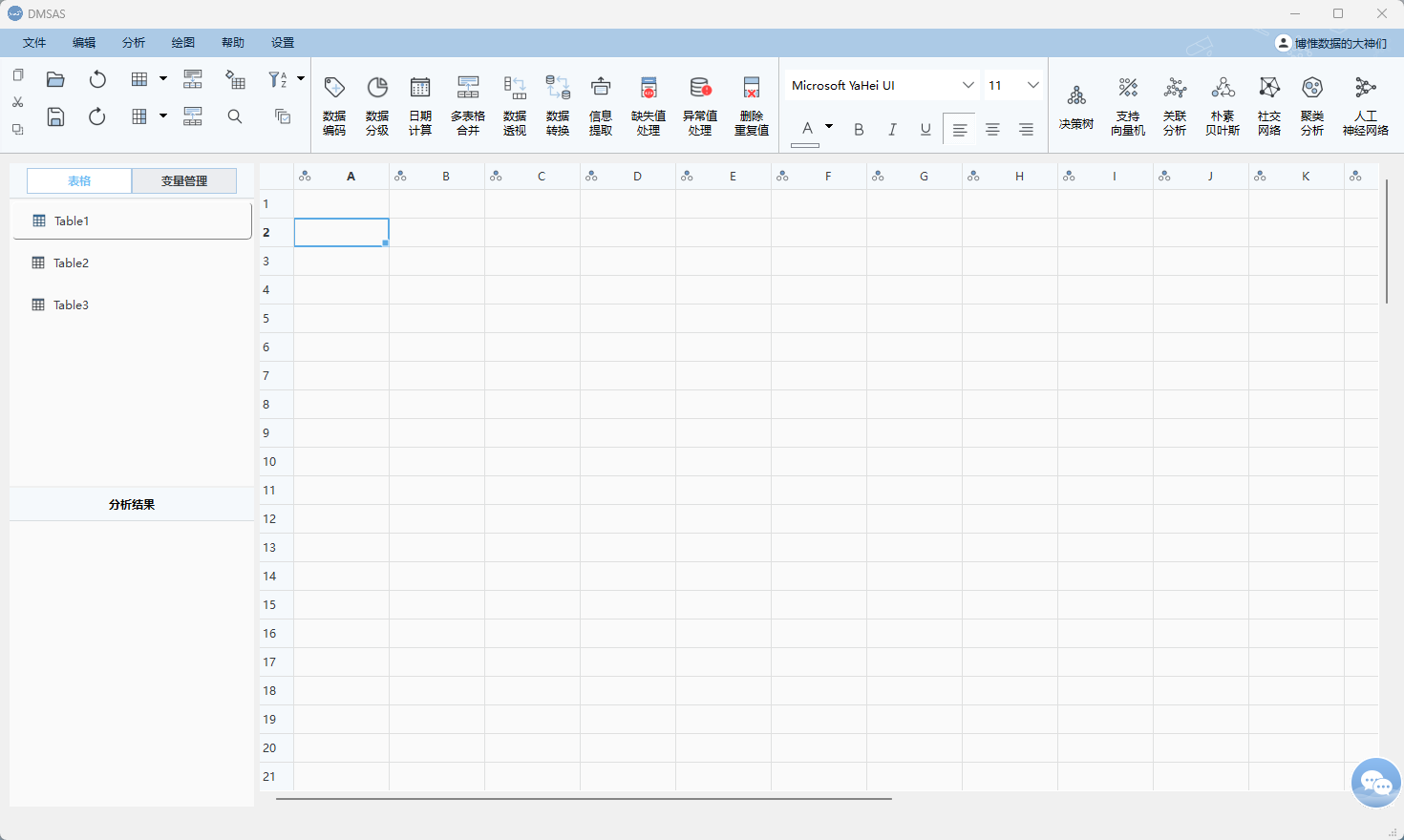
Task: Open the chat support bubble
Action: click(x=1376, y=783)
